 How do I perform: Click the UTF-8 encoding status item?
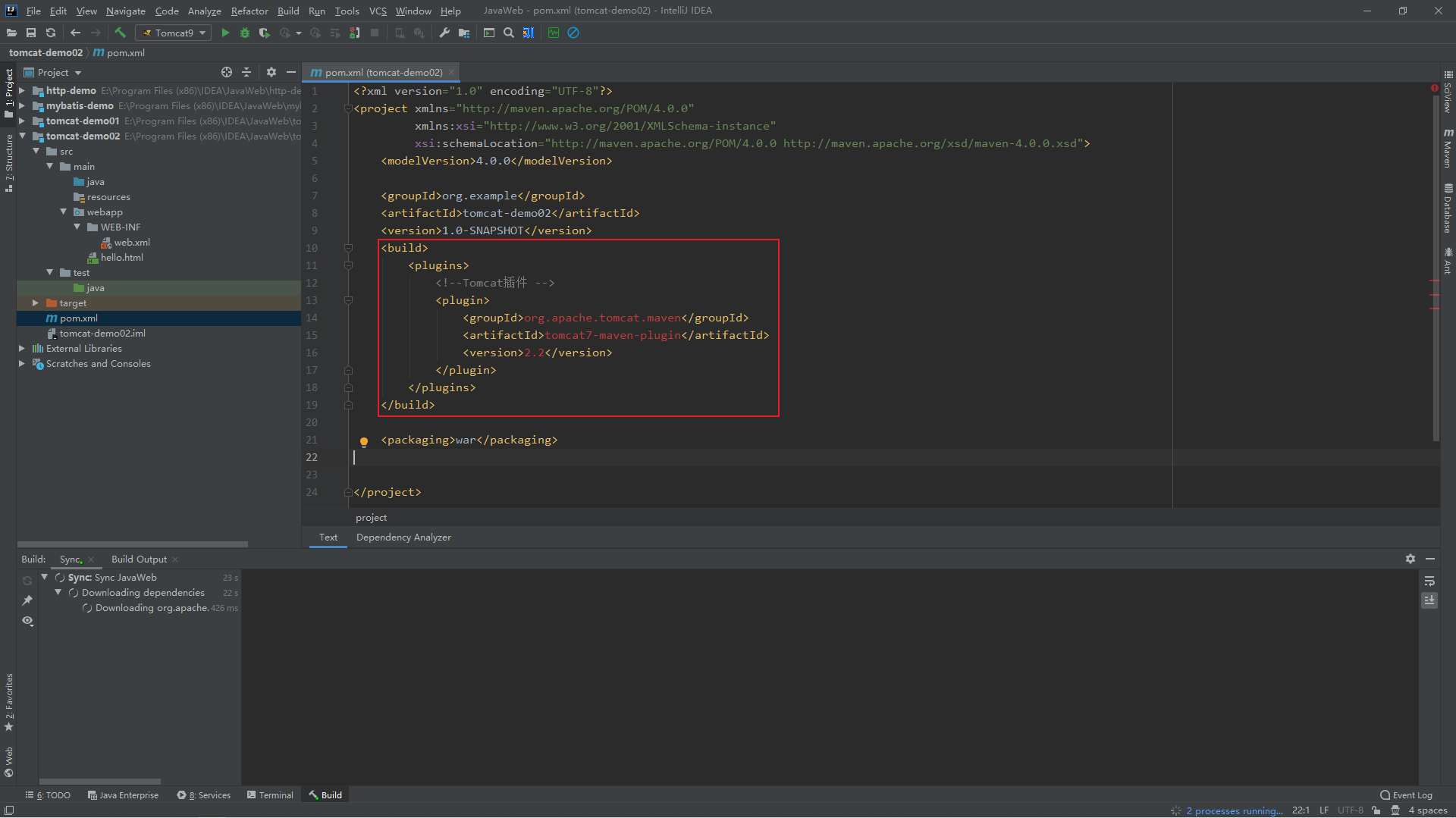(1350, 810)
